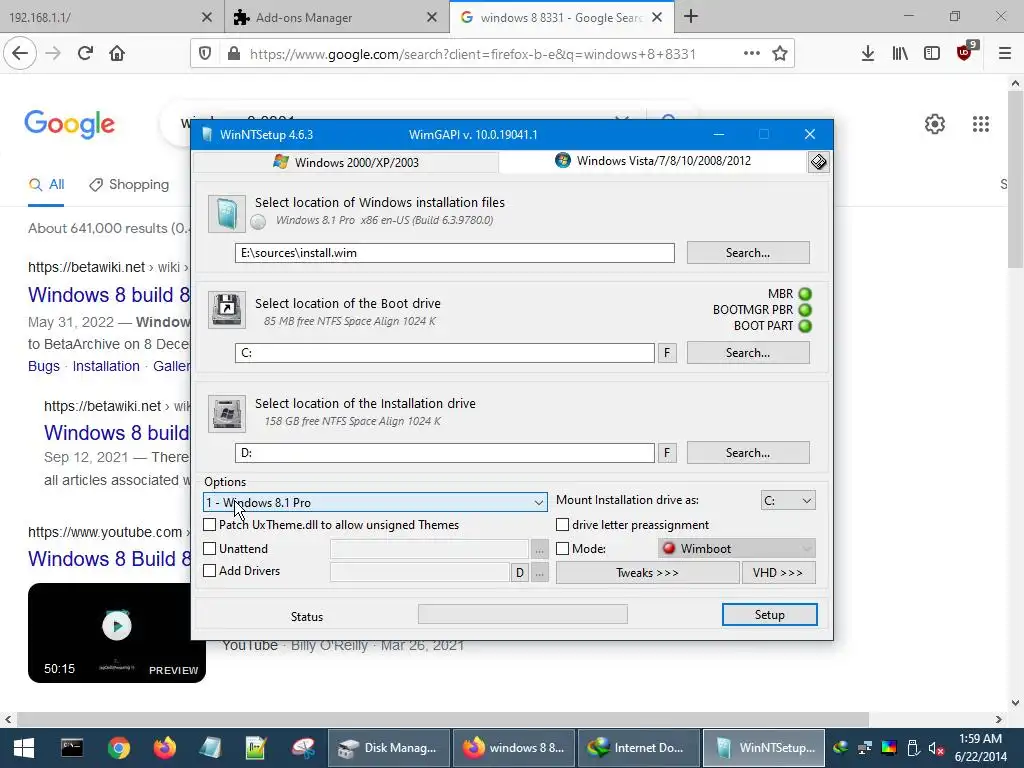The width and height of the screenshot is (1024, 768).
Task: Bookmark this page with the star icon
Action: tap(780, 54)
